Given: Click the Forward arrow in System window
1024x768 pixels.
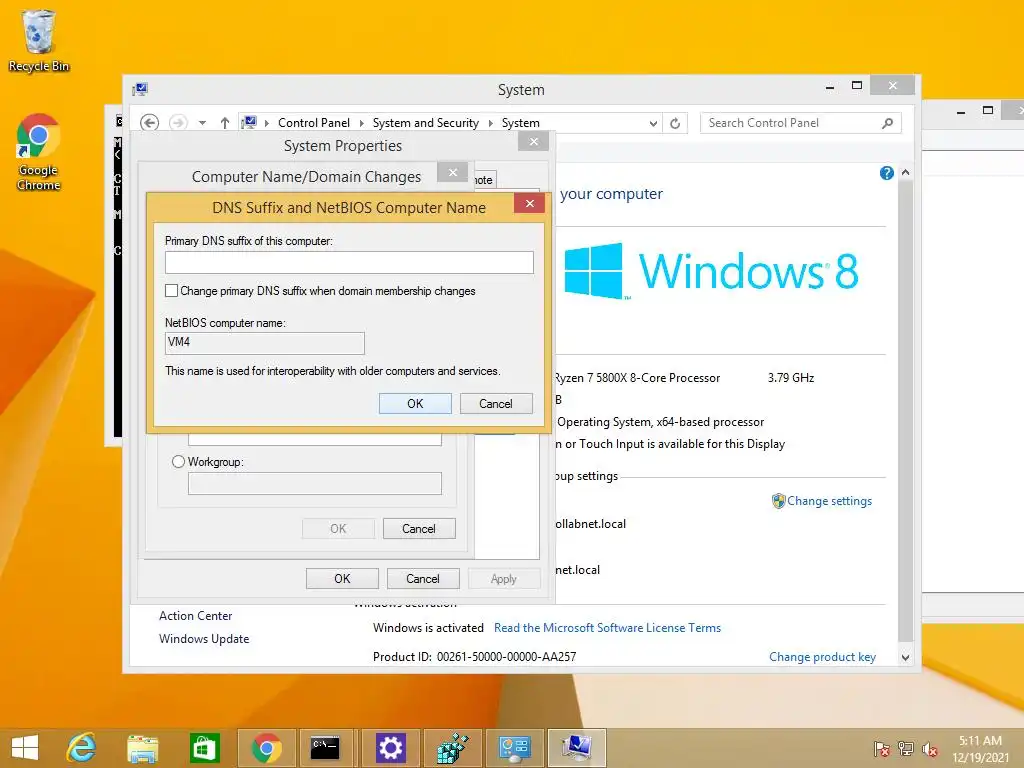Looking at the screenshot, I should coord(178,123).
